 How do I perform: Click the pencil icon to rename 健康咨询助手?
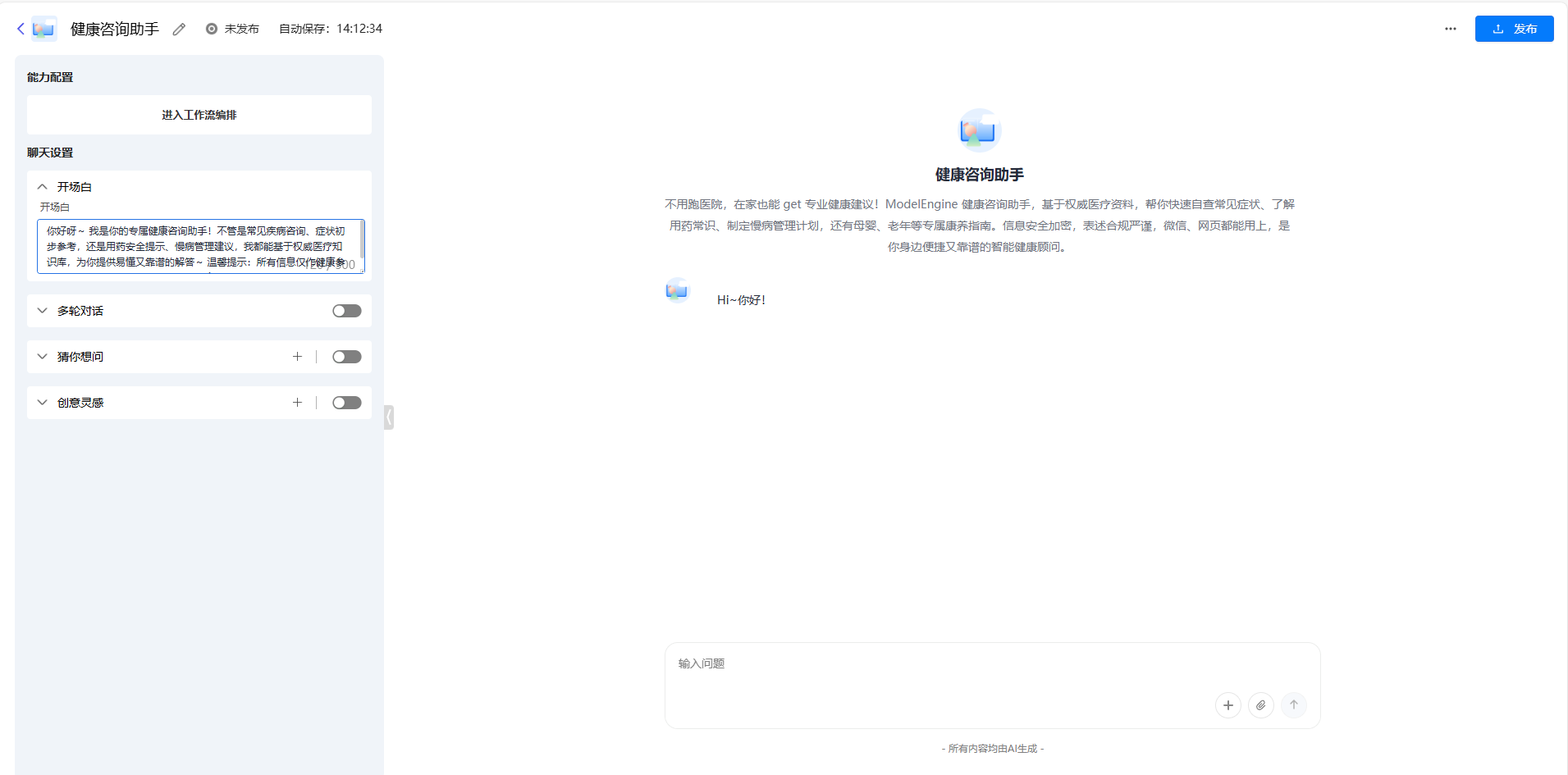click(x=180, y=29)
